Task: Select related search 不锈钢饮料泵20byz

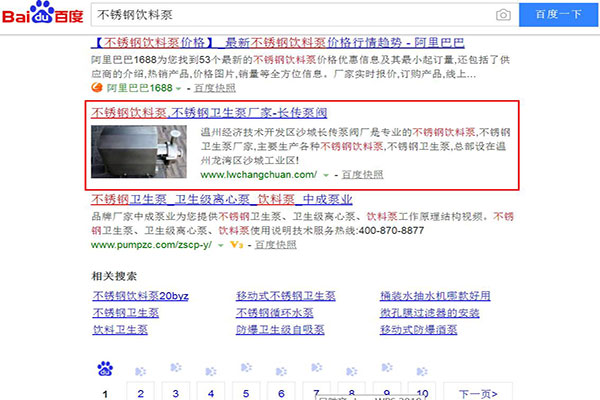Action: click(140, 296)
